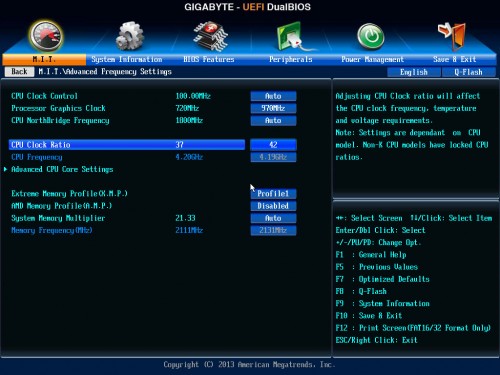This screenshot has height=375, width=500.
Task: Select the highlighted CPU Clock Ratio row
Action: coord(127,145)
